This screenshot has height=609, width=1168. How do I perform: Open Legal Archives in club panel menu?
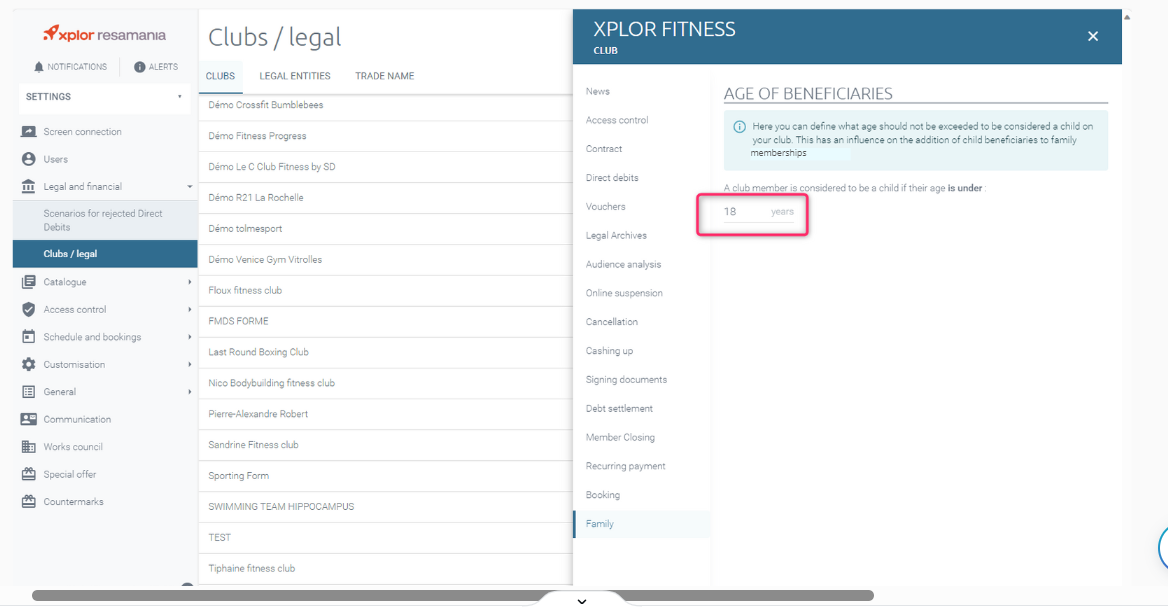coord(616,236)
